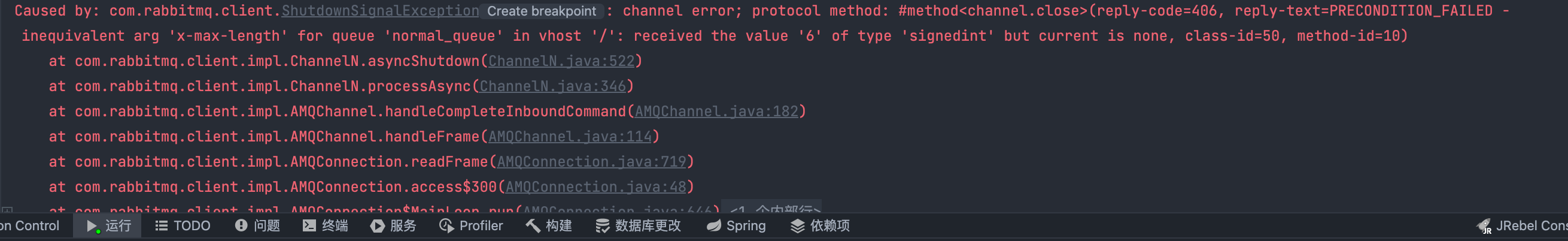
Task: Open the AMQChannel.java:182 source link
Action: click(716, 111)
